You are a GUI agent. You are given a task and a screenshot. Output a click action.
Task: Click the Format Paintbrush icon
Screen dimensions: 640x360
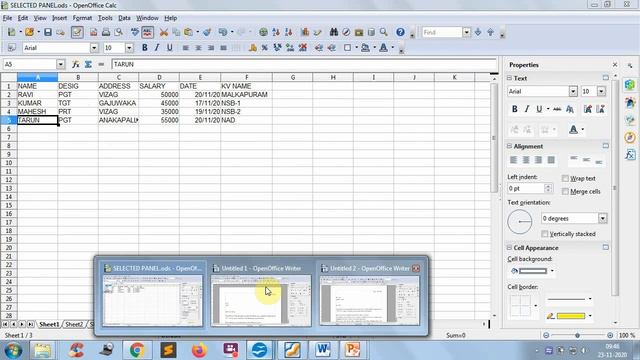coord(207,32)
